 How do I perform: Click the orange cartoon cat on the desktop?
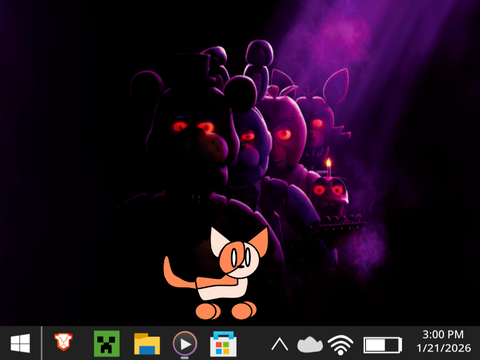[x=216, y=274]
